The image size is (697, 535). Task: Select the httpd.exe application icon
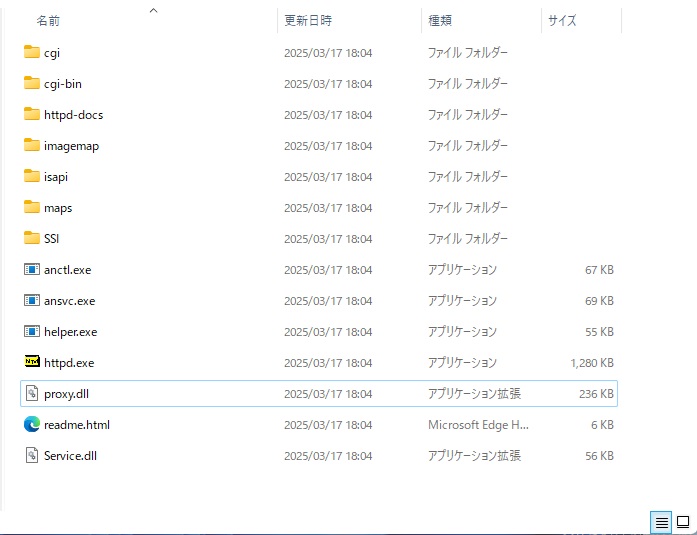[32, 362]
